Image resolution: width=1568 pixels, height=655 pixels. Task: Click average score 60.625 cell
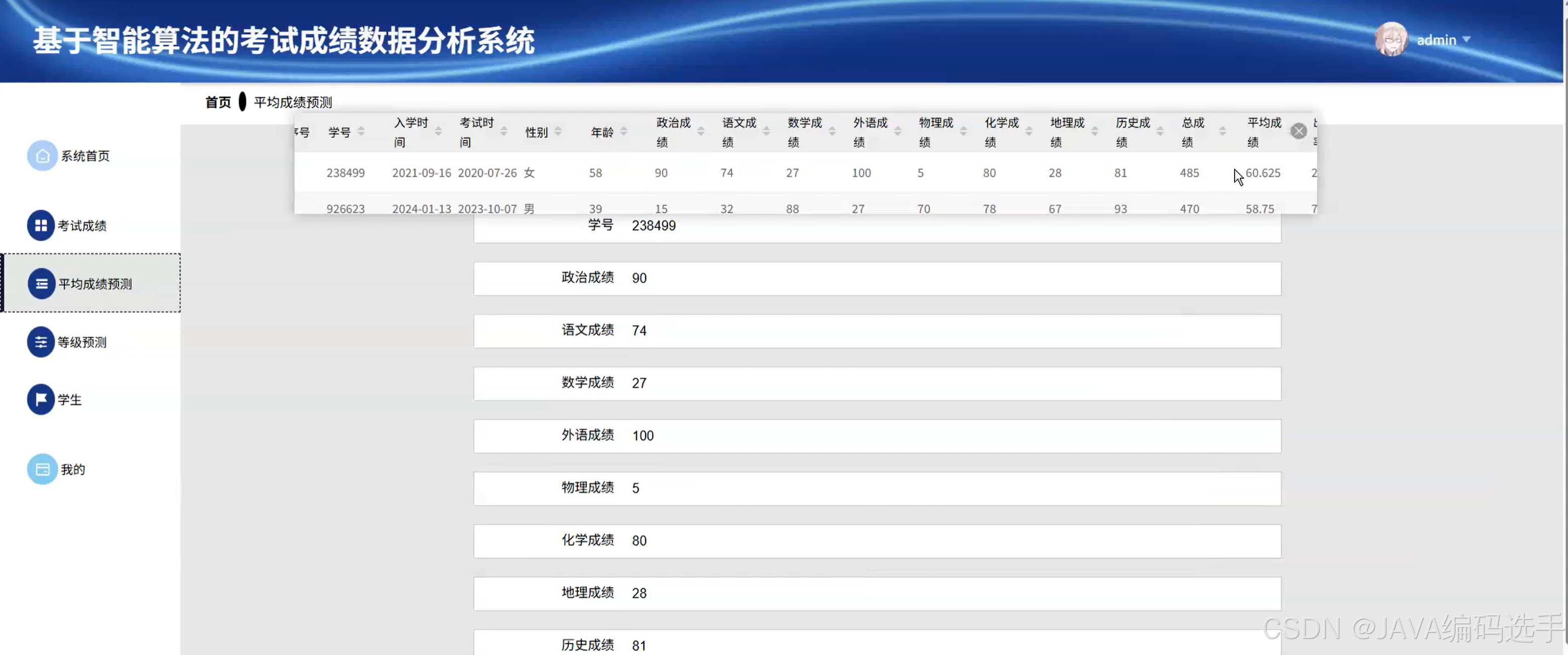point(1263,173)
